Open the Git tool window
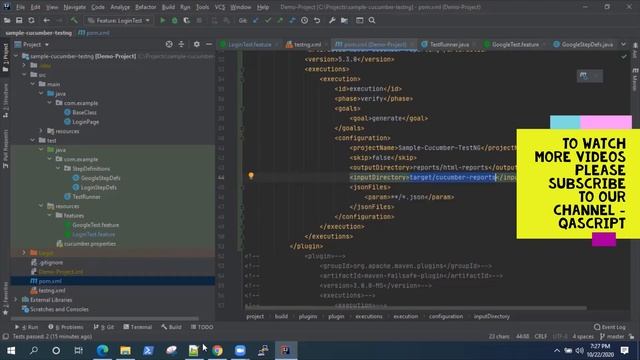The height and width of the screenshot is (360, 640). [104, 327]
